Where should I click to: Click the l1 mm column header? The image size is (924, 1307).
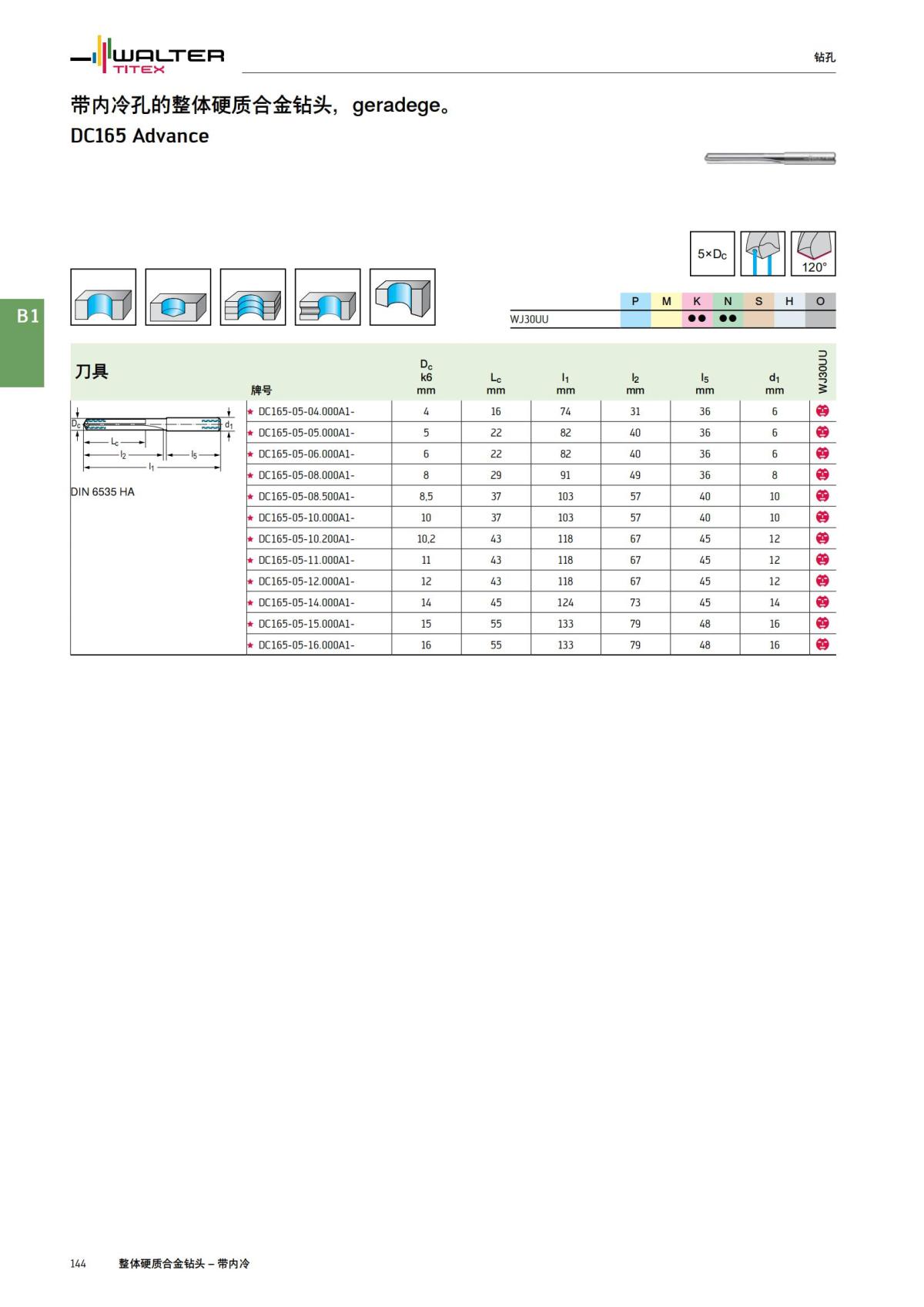(x=565, y=384)
